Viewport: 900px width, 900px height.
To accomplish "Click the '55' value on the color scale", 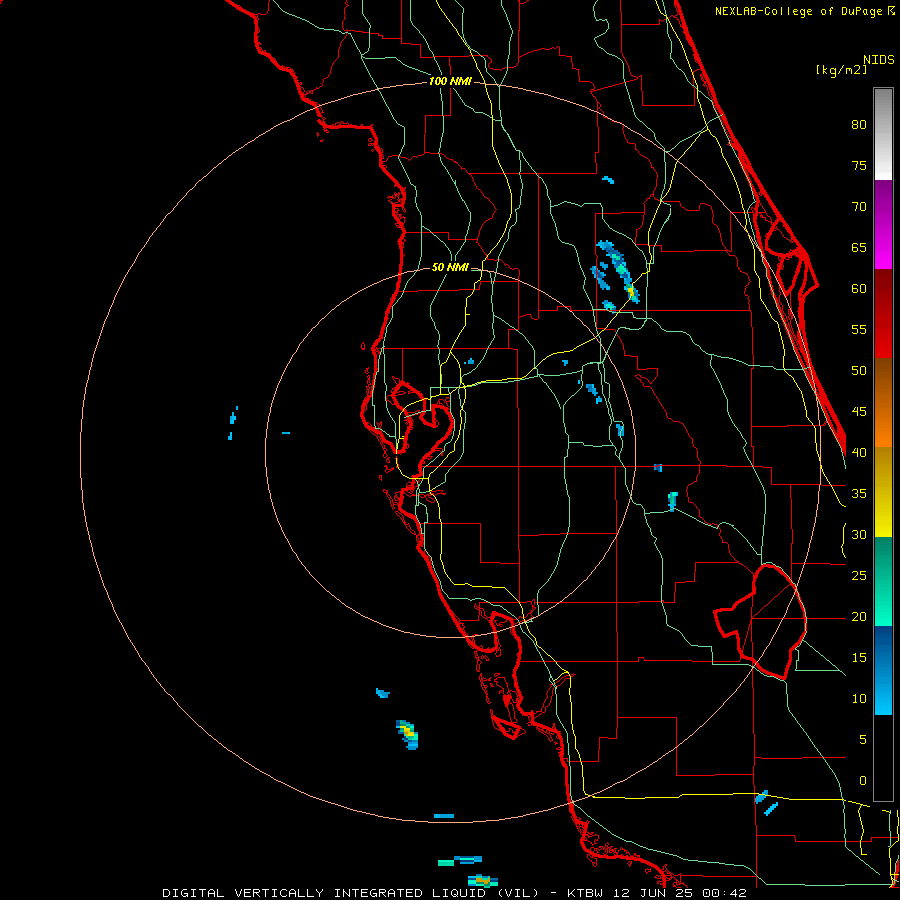I will [x=859, y=329].
